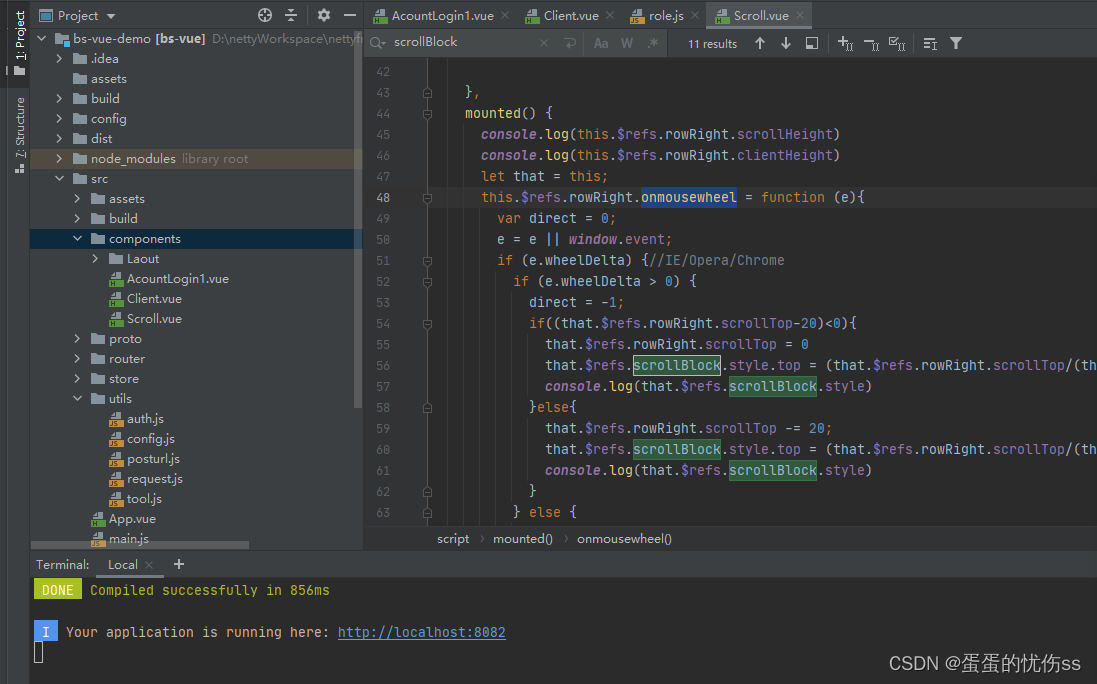The image size is (1097, 684).
Task: Switch to Client.vue editor tab
Action: point(562,15)
